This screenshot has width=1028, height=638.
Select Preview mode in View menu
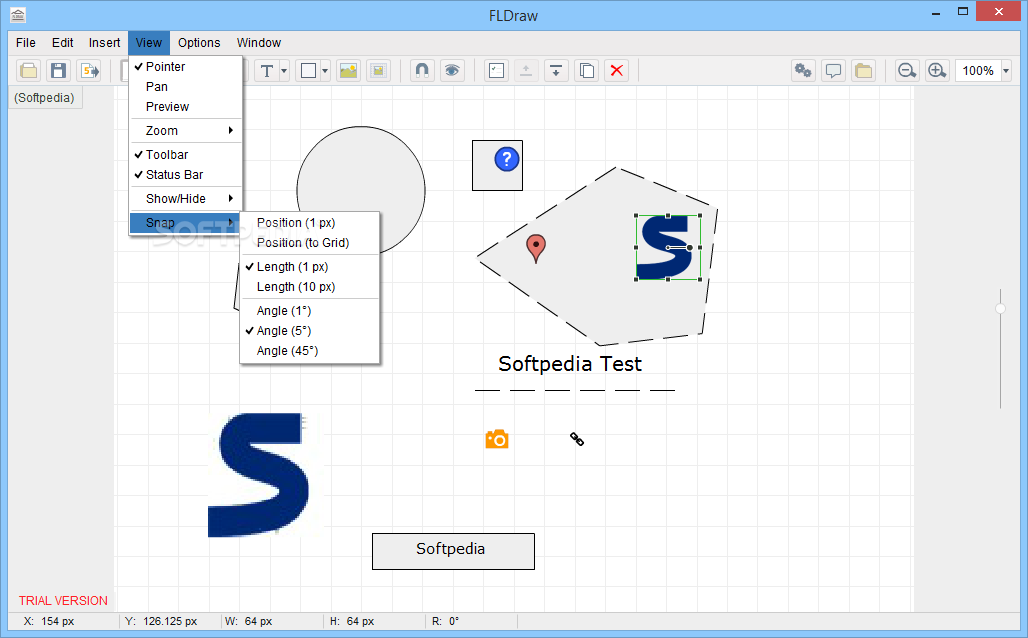186,107
